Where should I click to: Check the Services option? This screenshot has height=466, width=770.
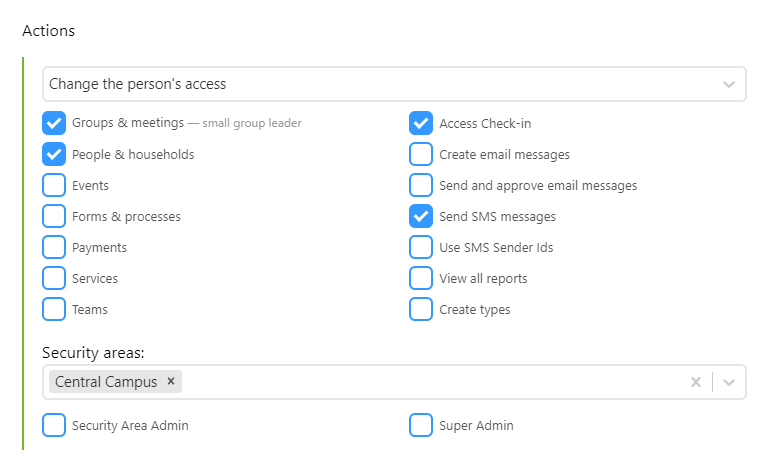click(x=54, y=278)
